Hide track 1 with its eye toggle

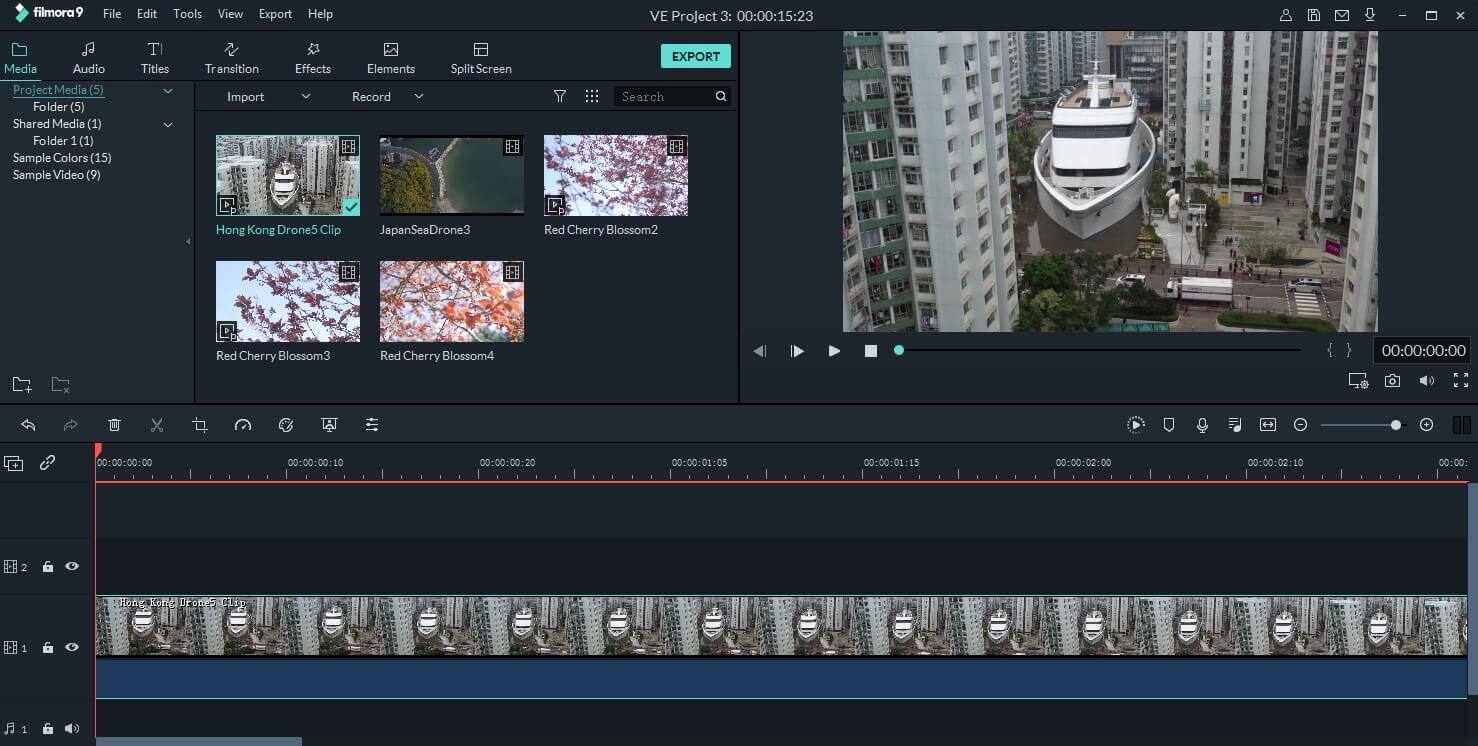(71, 647)
